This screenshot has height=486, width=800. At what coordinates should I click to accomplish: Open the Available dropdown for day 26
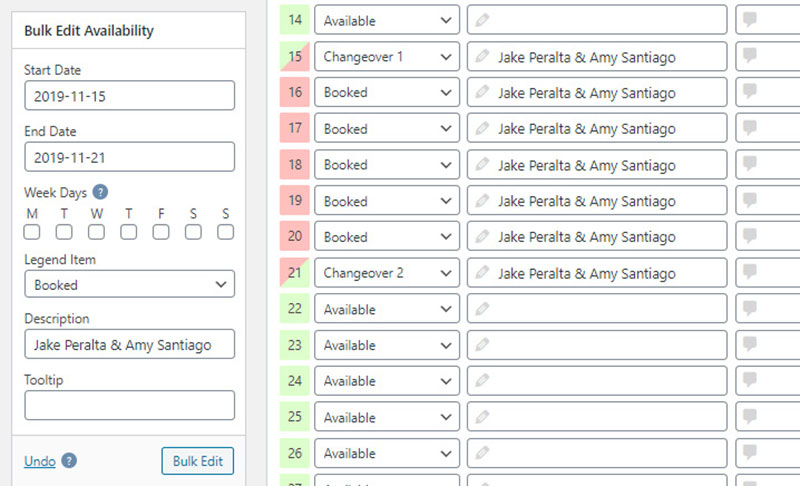click(387, 453)
